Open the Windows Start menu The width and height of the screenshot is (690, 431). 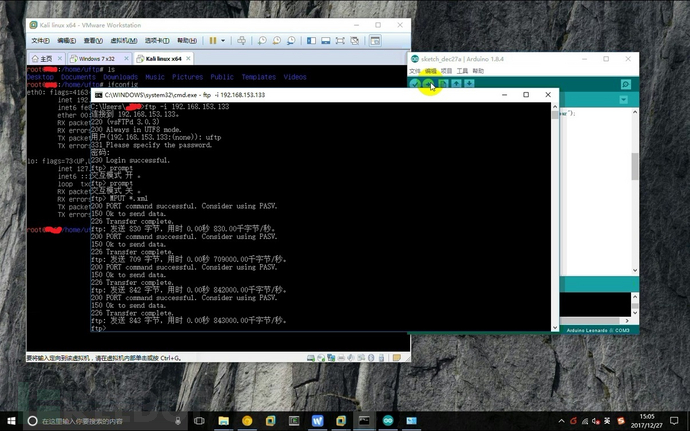pyautogui.click(x=11, y=421)
